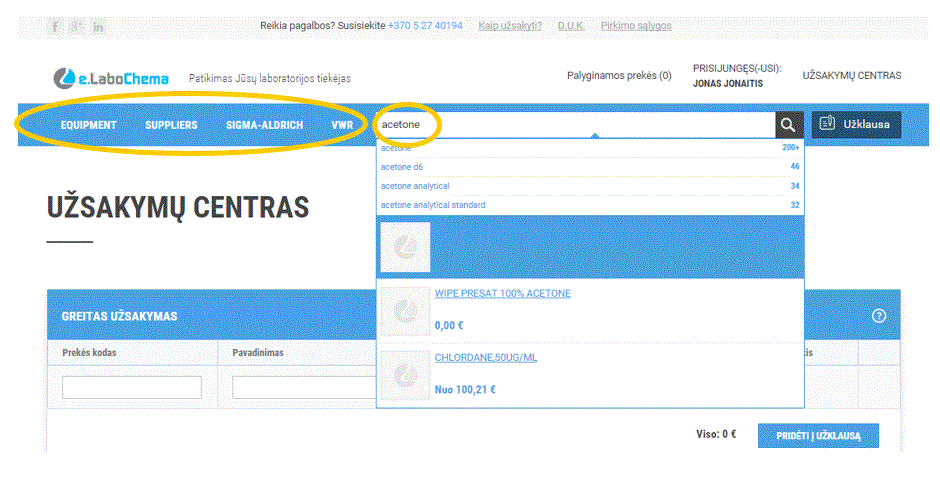940x491 pixels.
Task: Open WIPE PRESAT 100% ACETONE product link
Action: pos(502,293)
